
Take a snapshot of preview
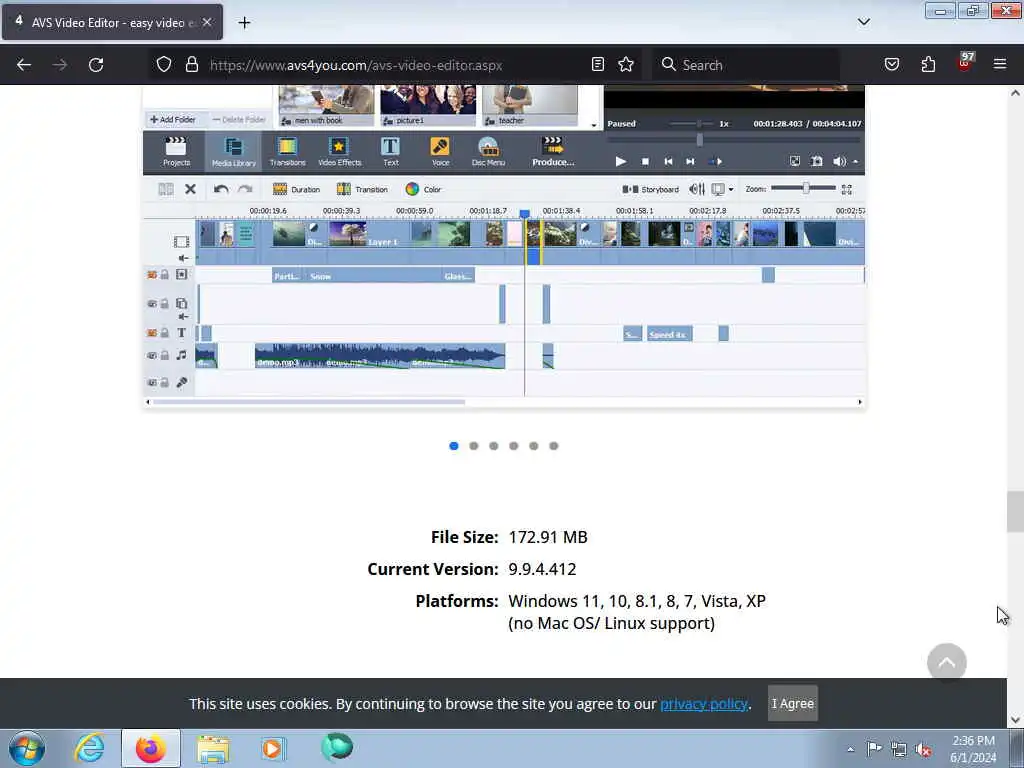[816, 161]
